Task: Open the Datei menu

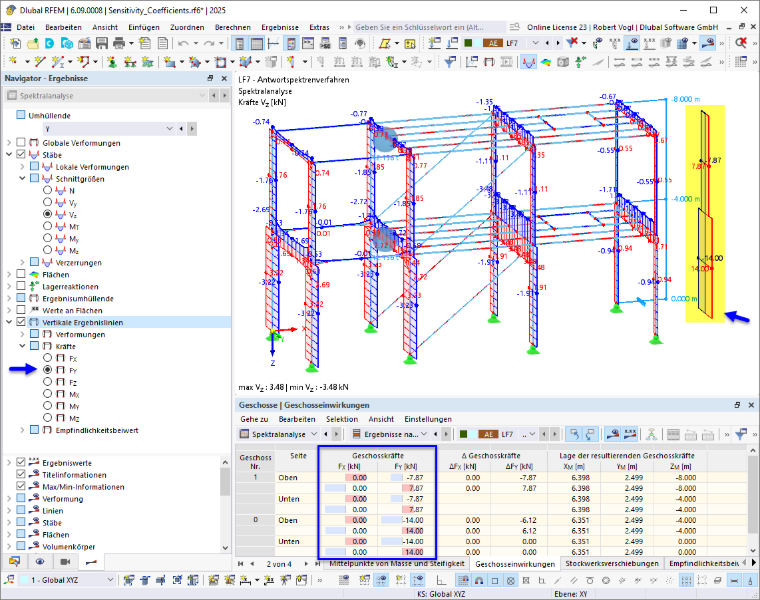Action: pyautogui.click(x=25, y=27)
